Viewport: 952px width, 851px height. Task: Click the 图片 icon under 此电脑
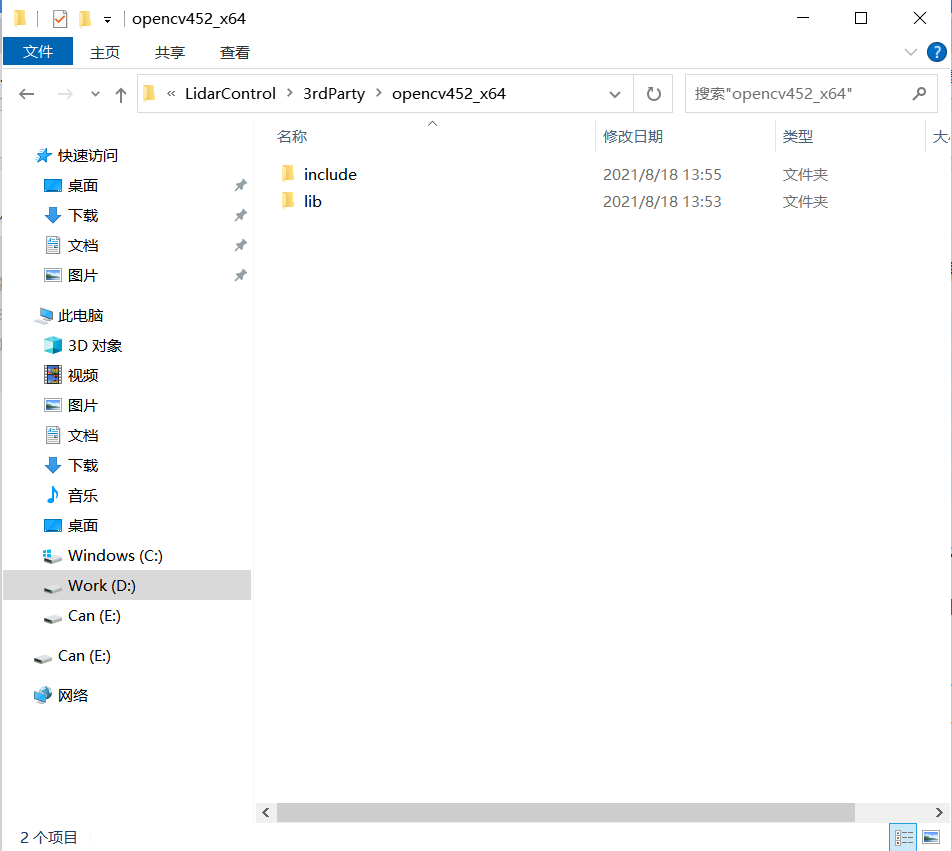53,405
